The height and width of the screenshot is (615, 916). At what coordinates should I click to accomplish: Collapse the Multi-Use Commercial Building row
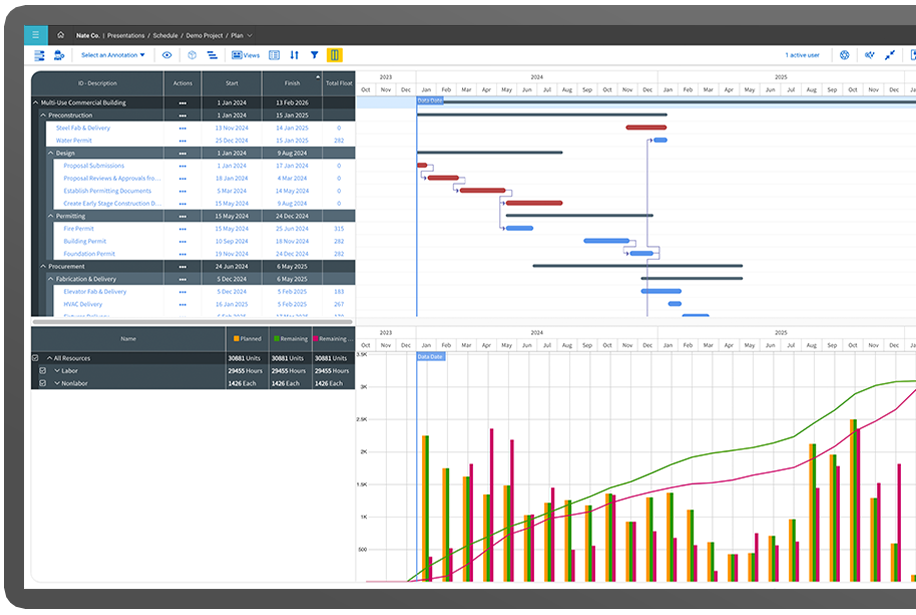36,103
